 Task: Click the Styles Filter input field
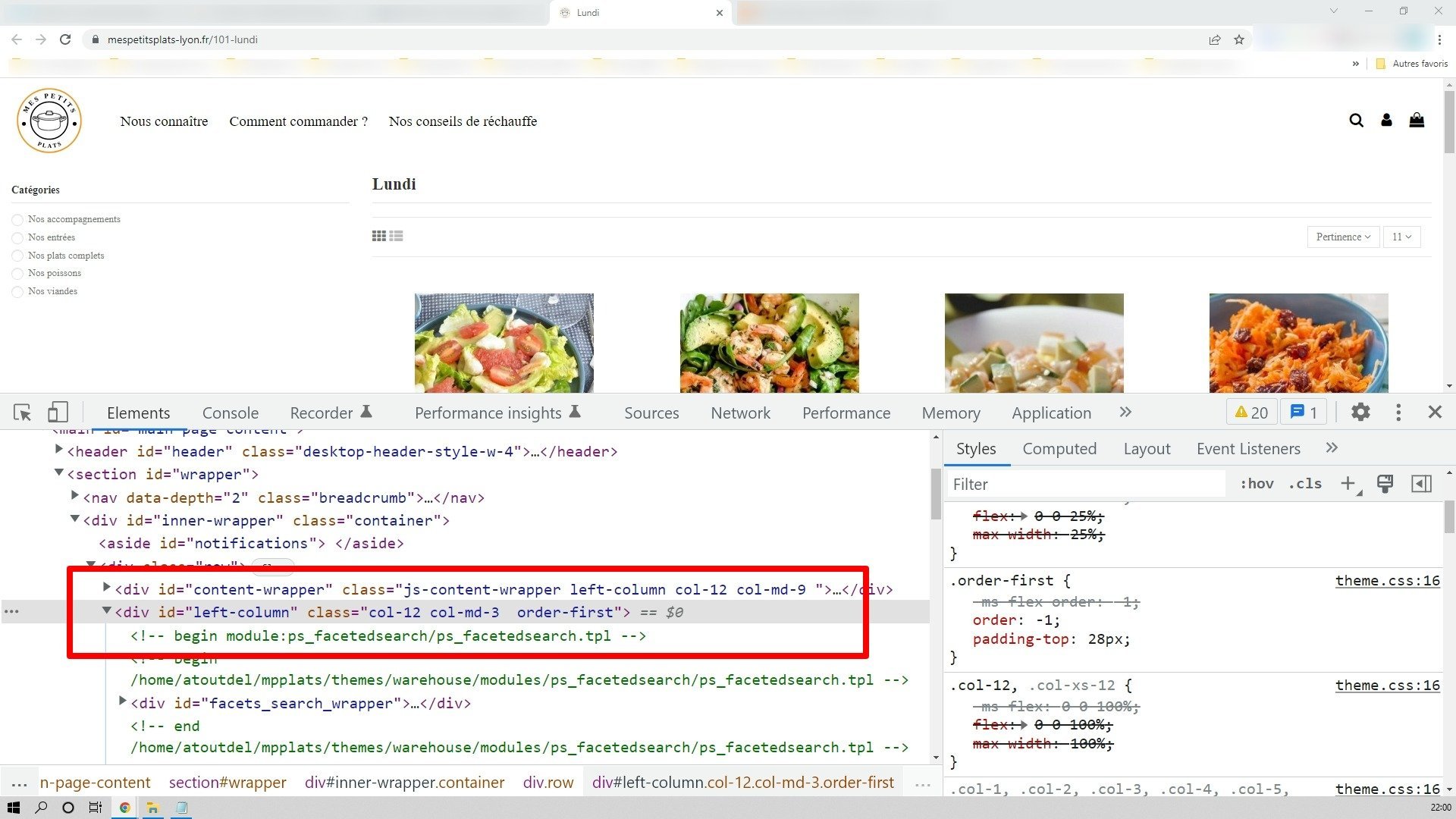[x=1087, y=484]
